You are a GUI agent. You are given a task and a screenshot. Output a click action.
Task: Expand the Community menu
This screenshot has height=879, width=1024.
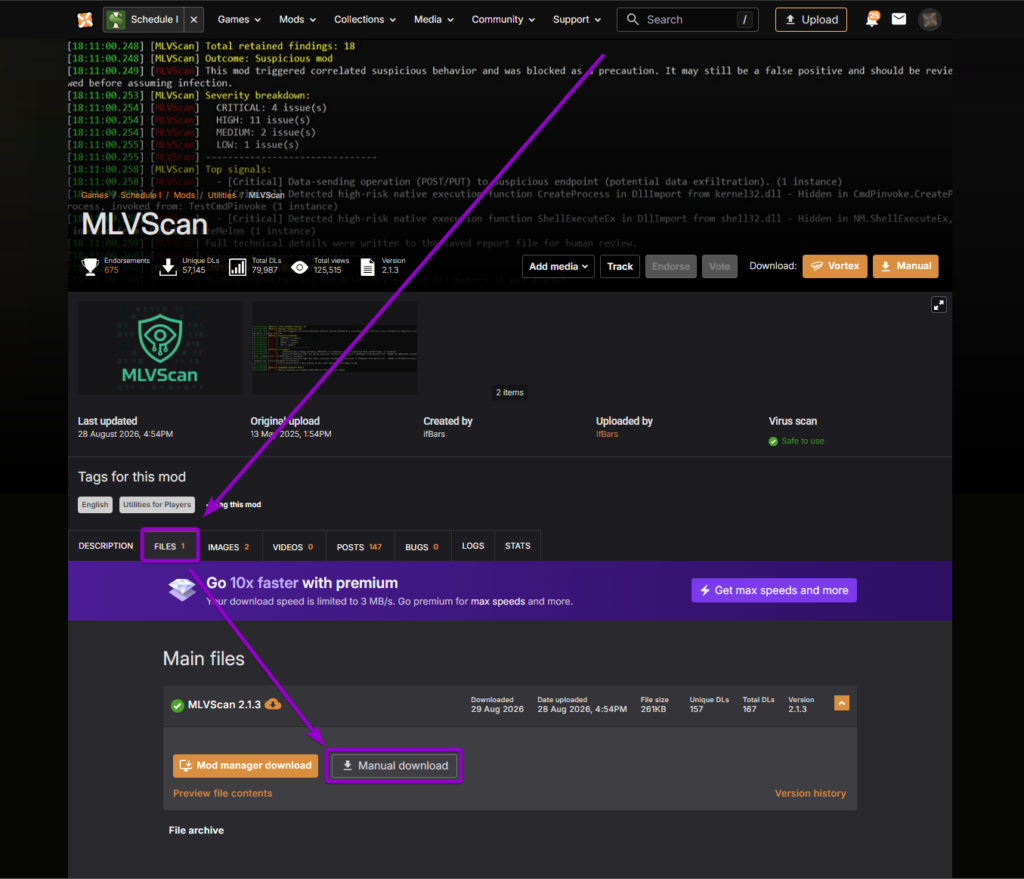[503, 20]
